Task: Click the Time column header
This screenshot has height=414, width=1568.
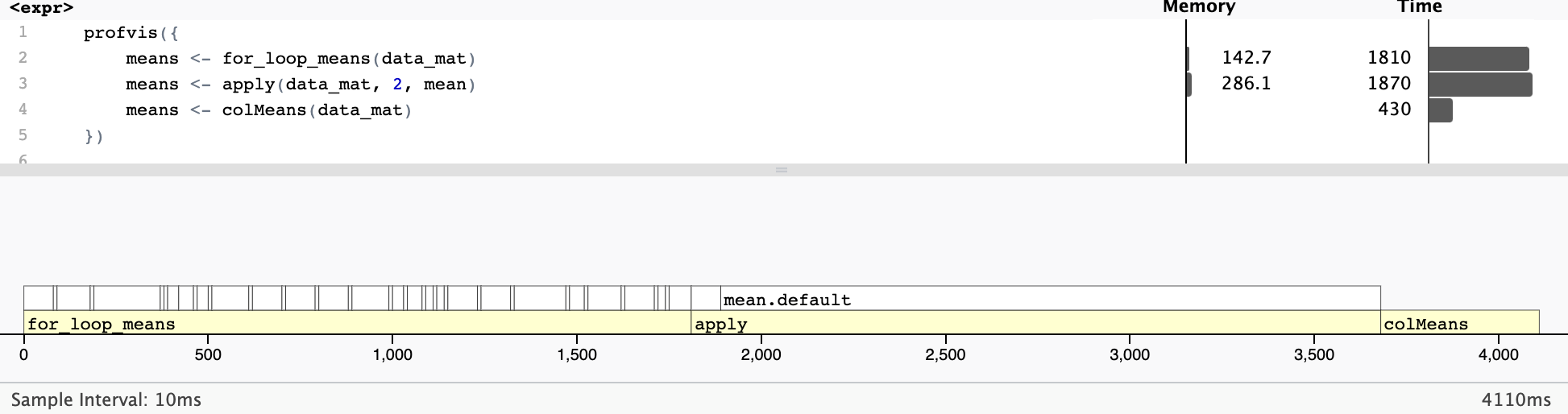Action: [1419, 7]
